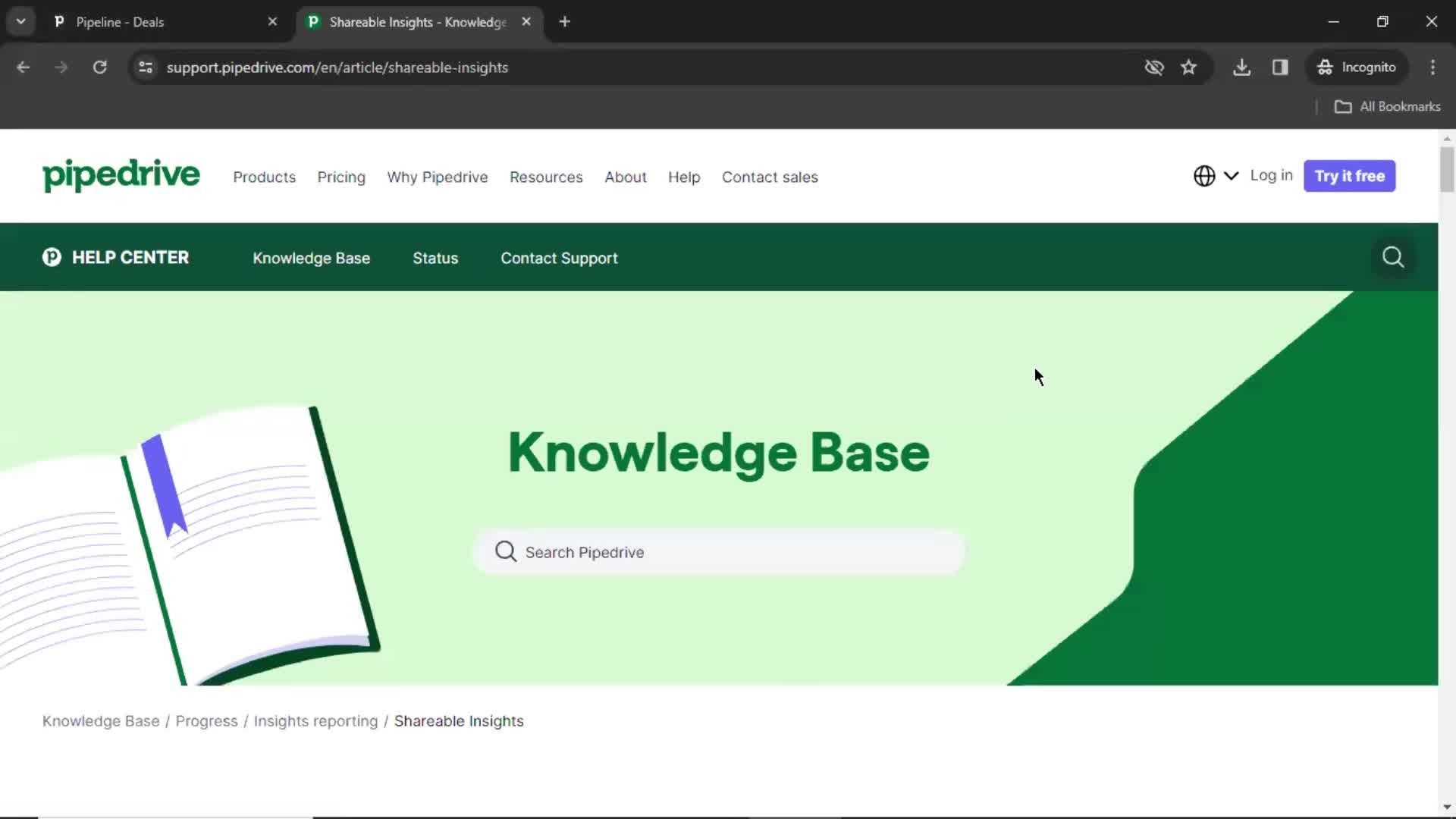The height and width of the screenshot is (819, 1456).
Task: Click the browser back arrow
Action: (x=24, y=67)
